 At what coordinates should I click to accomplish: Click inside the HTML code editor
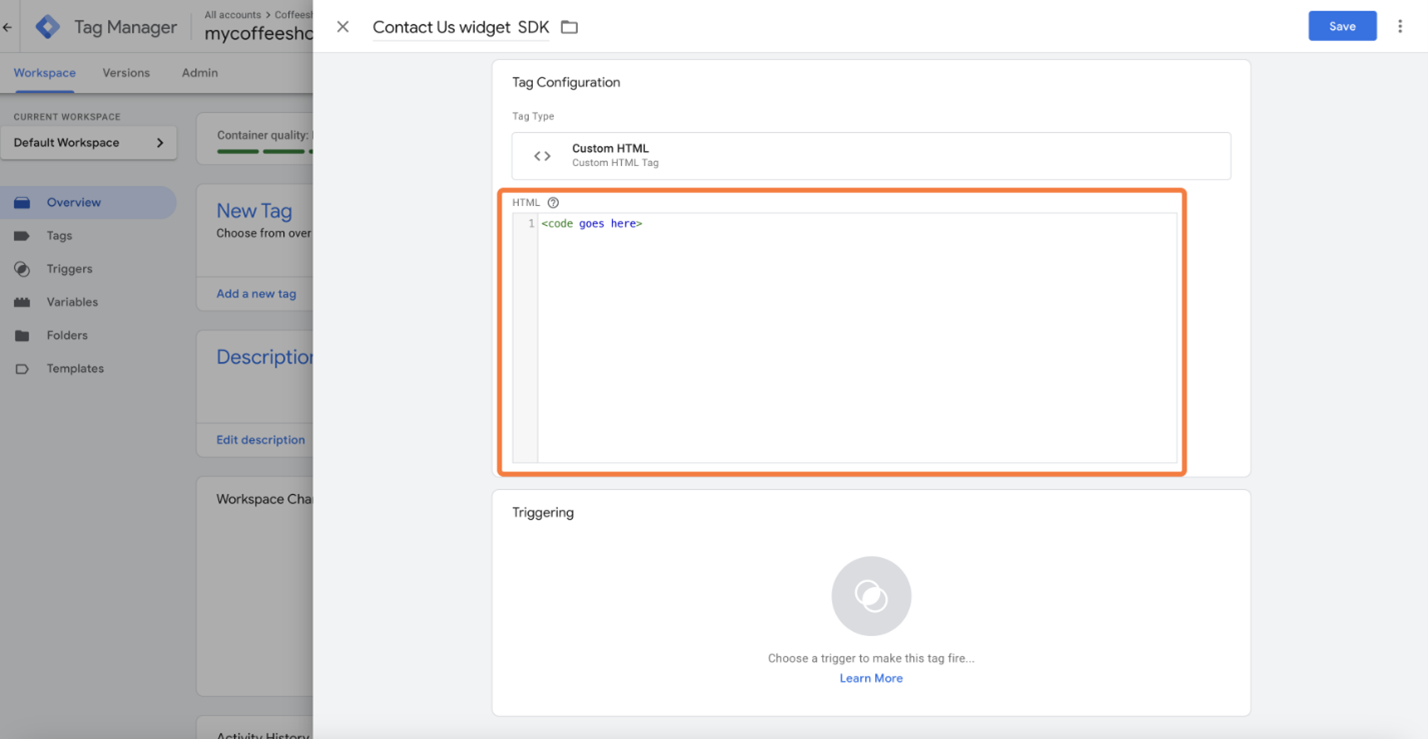pos(856,340)
